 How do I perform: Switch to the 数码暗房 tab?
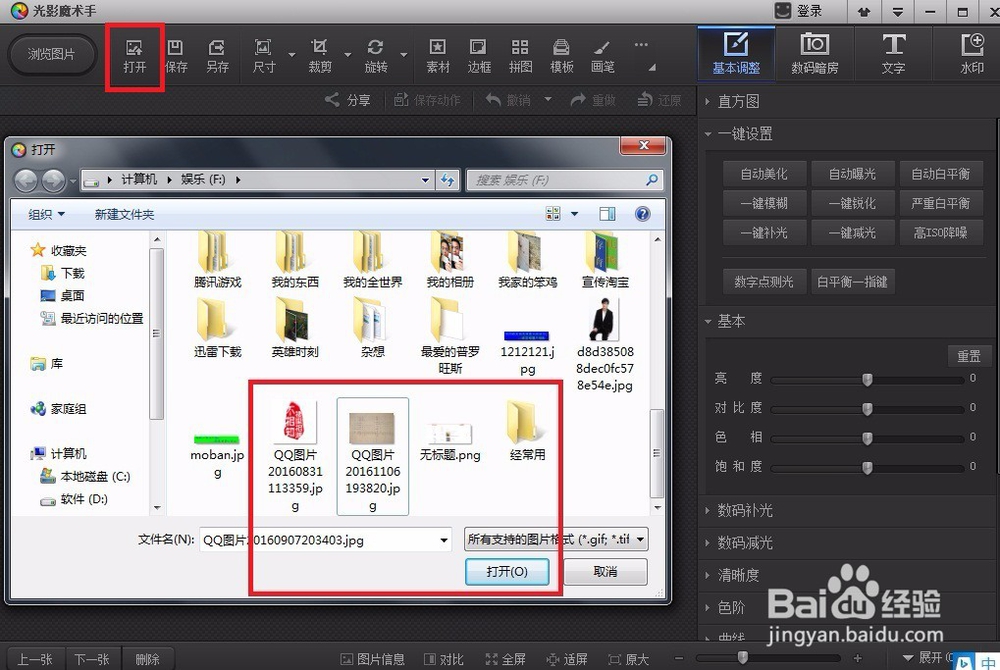pyautogui.click(x=814, y=54)
